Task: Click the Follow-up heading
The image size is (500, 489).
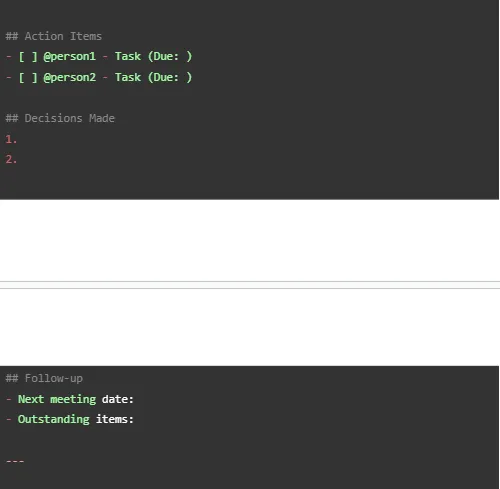Action: pos(44,378)
